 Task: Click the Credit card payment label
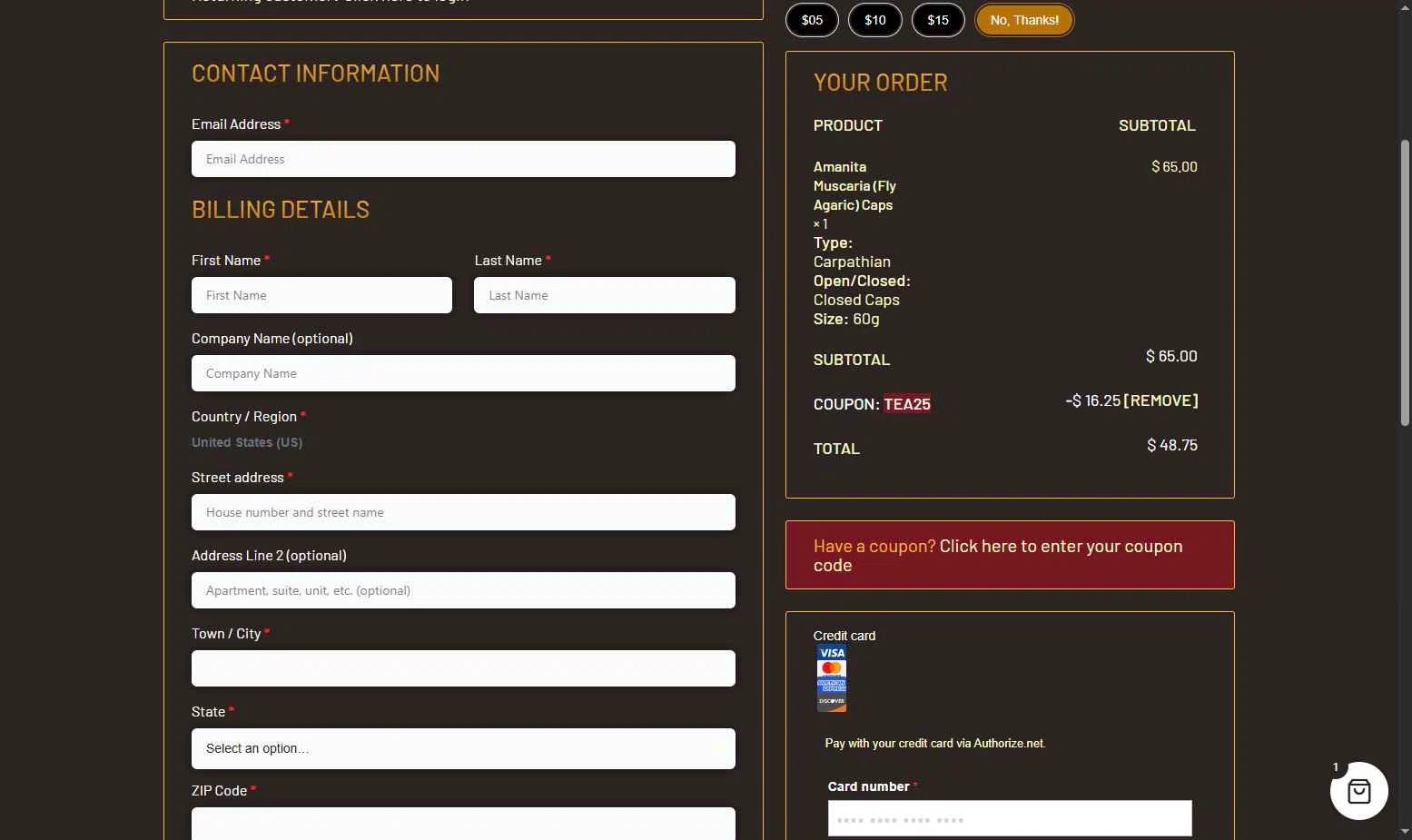(844, 636)
